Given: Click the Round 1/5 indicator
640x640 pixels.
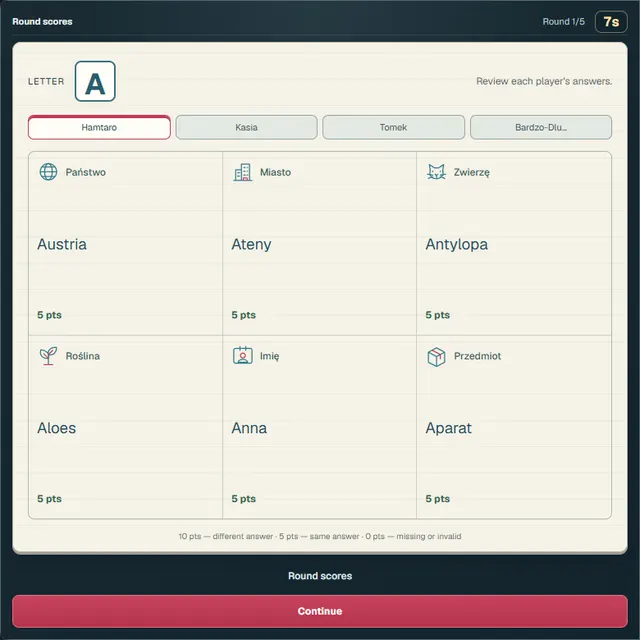Looking at the screenshot, I should (x=563, y=22).
